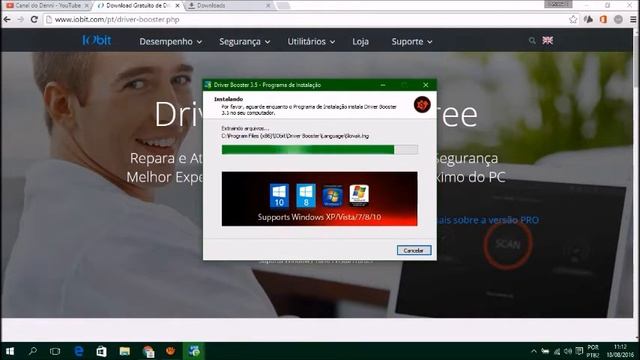Reload the IObit page

tap(34, 19)
